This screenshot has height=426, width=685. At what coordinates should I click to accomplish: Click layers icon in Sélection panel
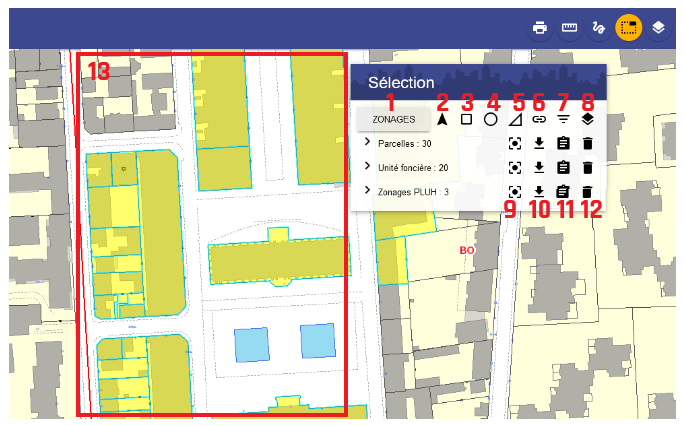(x=588, y=119)
